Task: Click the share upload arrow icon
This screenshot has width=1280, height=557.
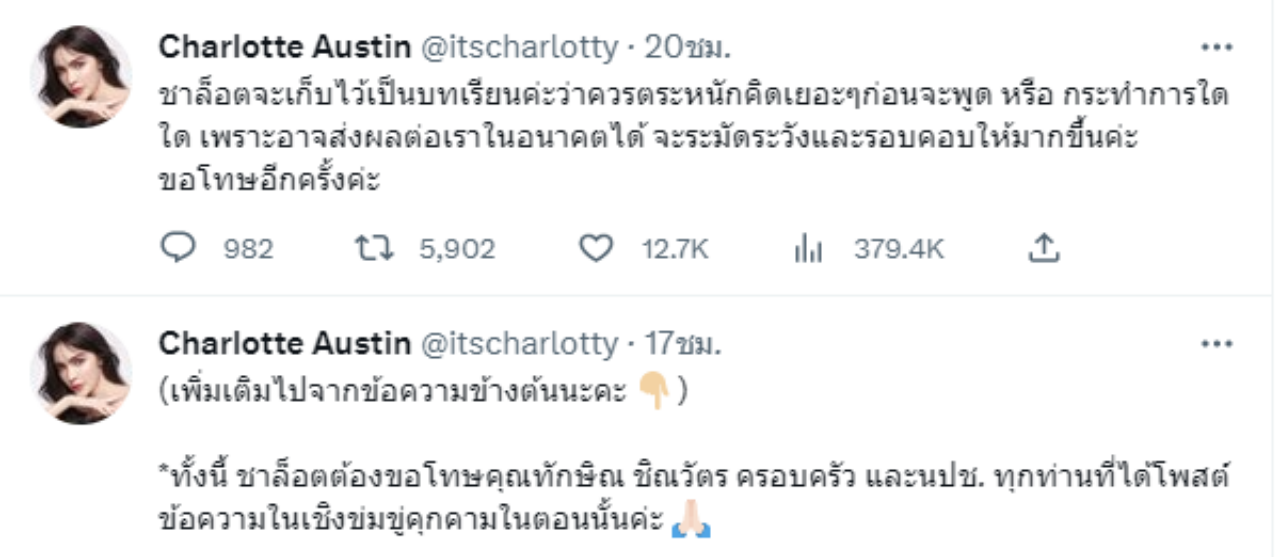Action: pos(1043,247)
